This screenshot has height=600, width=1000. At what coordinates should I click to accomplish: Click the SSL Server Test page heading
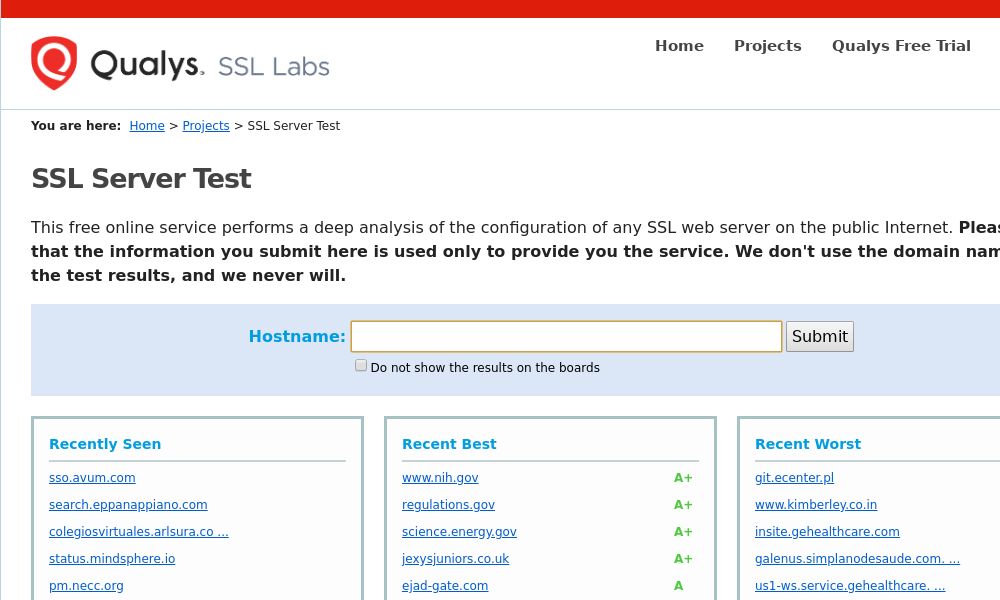coord(141,179)
